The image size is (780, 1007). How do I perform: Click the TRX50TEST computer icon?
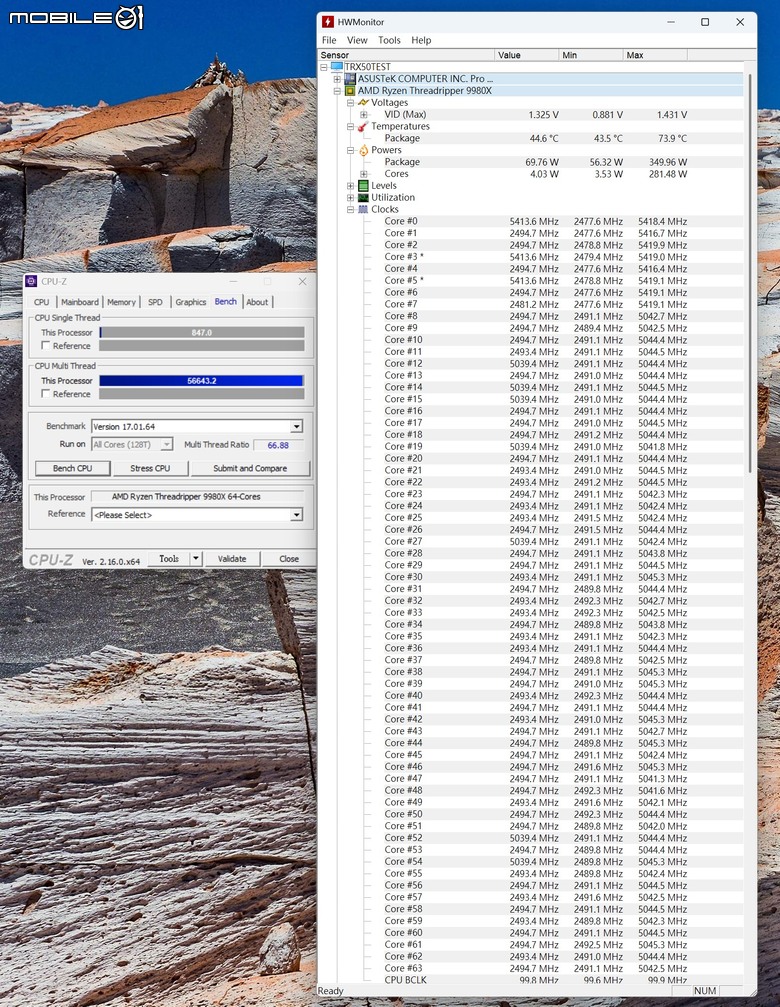tap(337, 67)
